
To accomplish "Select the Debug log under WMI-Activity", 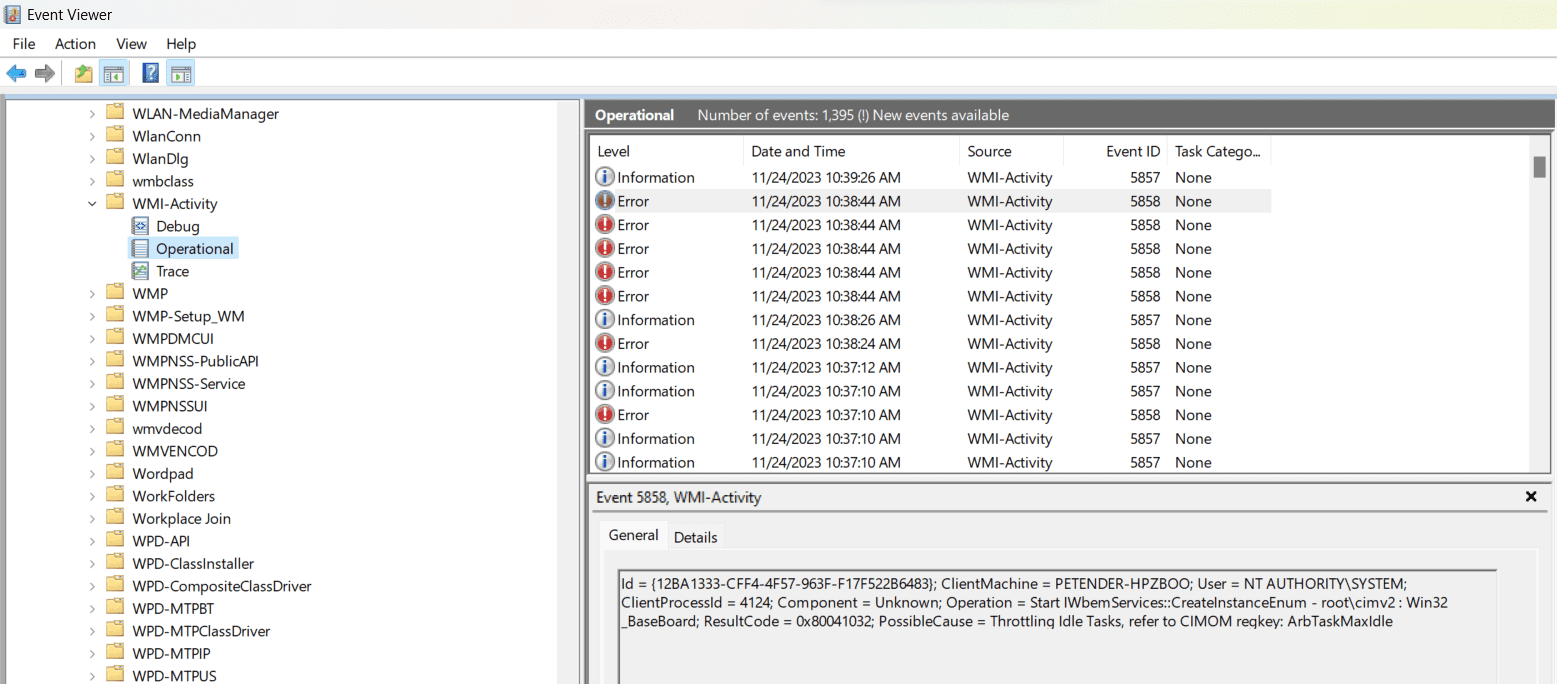I will pyautogui.click(x=177, y=225).
